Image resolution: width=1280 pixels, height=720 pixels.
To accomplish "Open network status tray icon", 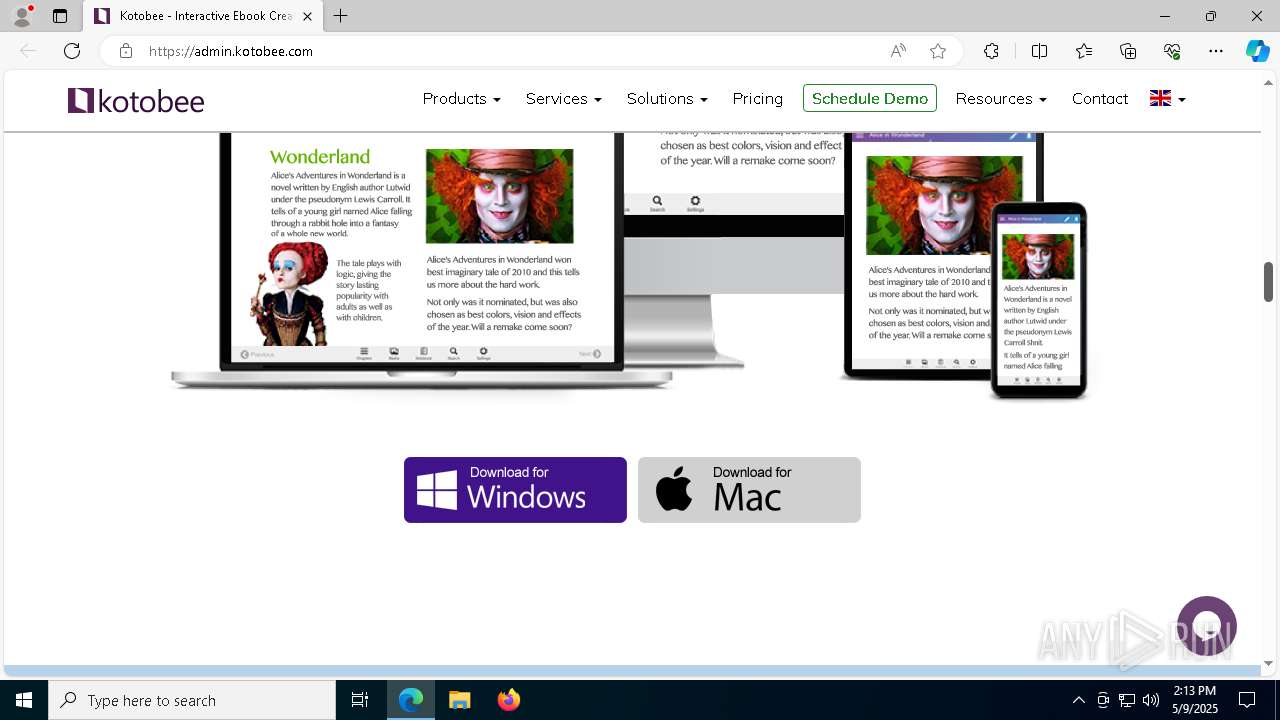I will coord(1127,700).
